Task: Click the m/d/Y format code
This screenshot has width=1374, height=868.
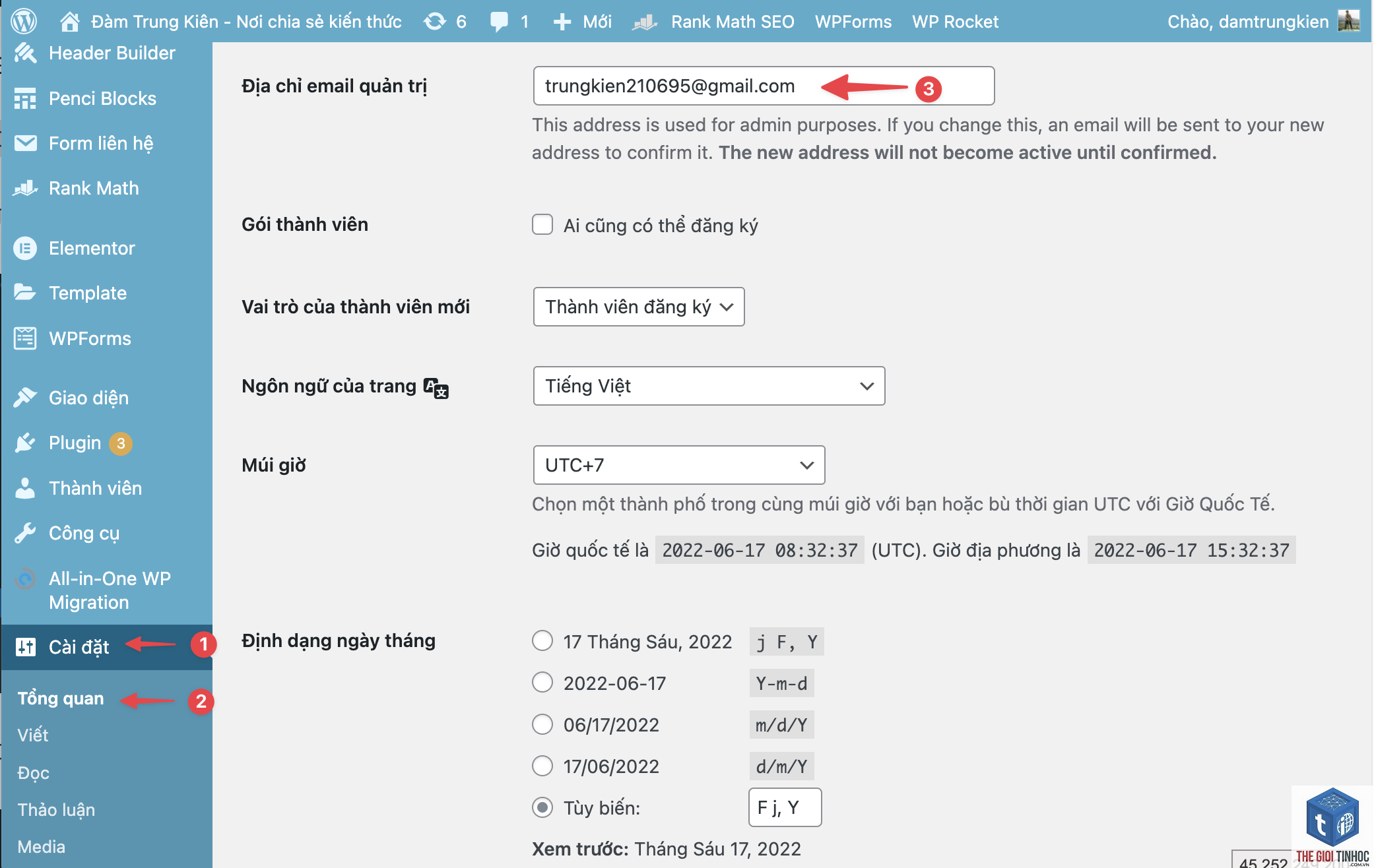Action: tap(781, 725)
